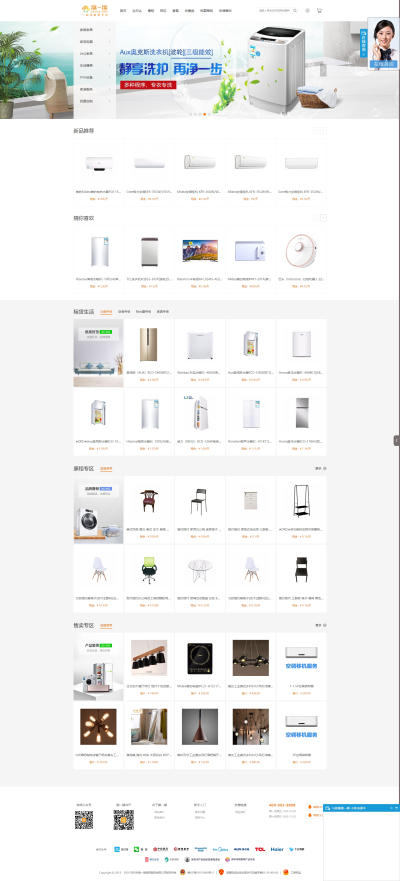
Task: Minimize the blue chat window at bottom right
Action: [x=393, y=807]
